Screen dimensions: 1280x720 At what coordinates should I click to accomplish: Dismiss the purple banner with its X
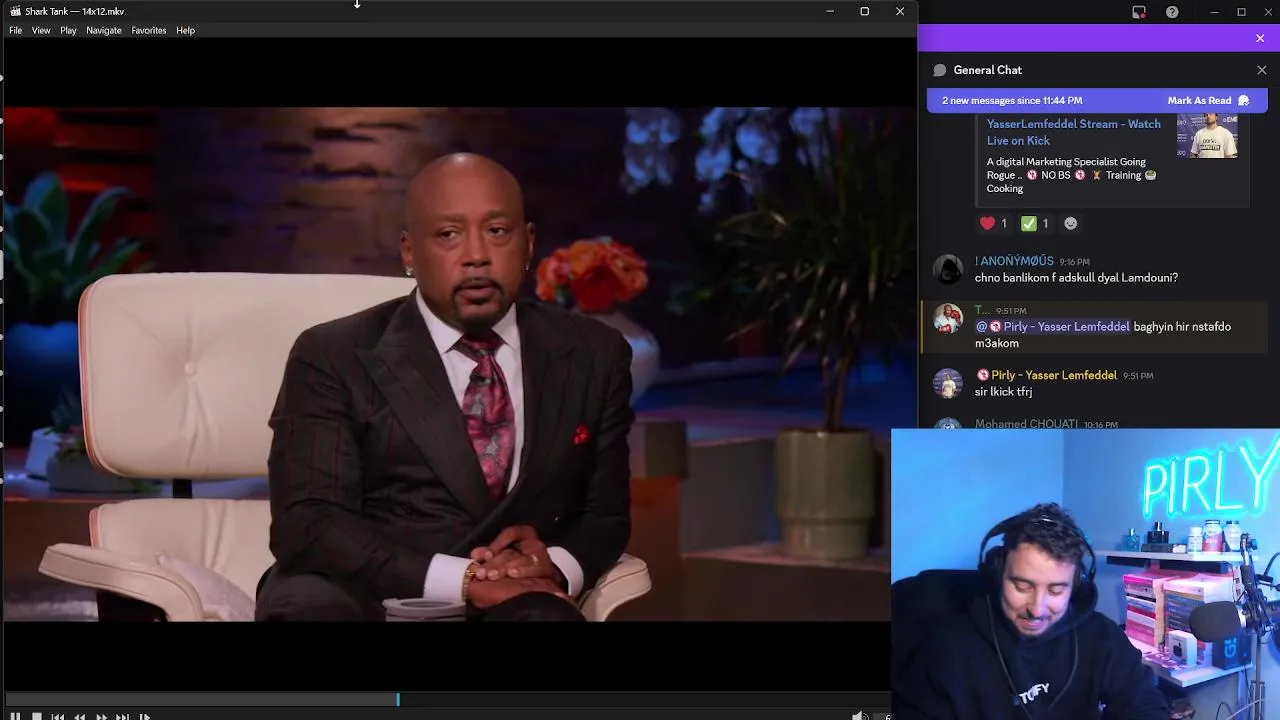click(1260, 38)
